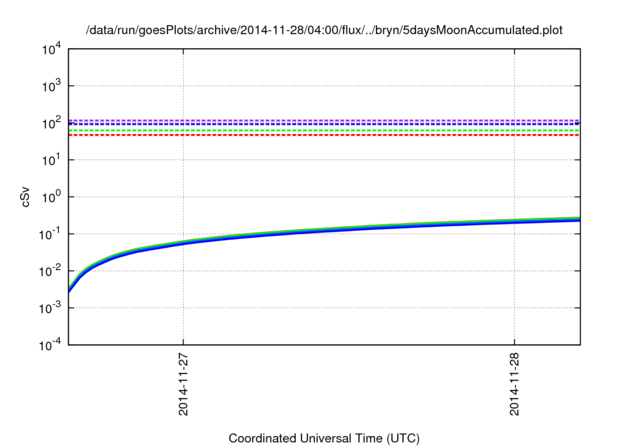Click the 10^-3 y-axis tick label
640x448 pixels.
pyautogui.click(x=50, y=308)
